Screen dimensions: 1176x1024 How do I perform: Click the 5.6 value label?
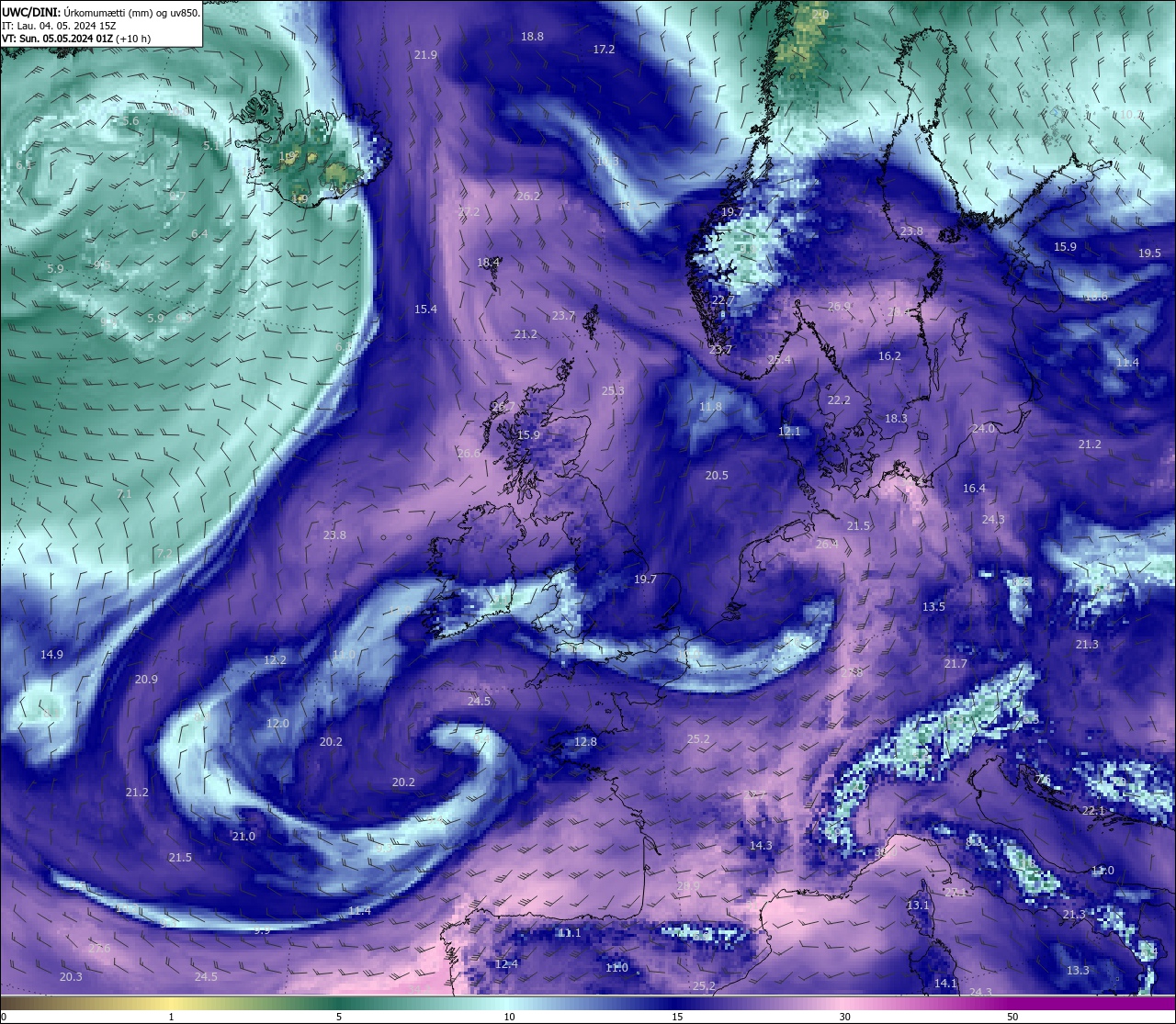tap(130, 121)
